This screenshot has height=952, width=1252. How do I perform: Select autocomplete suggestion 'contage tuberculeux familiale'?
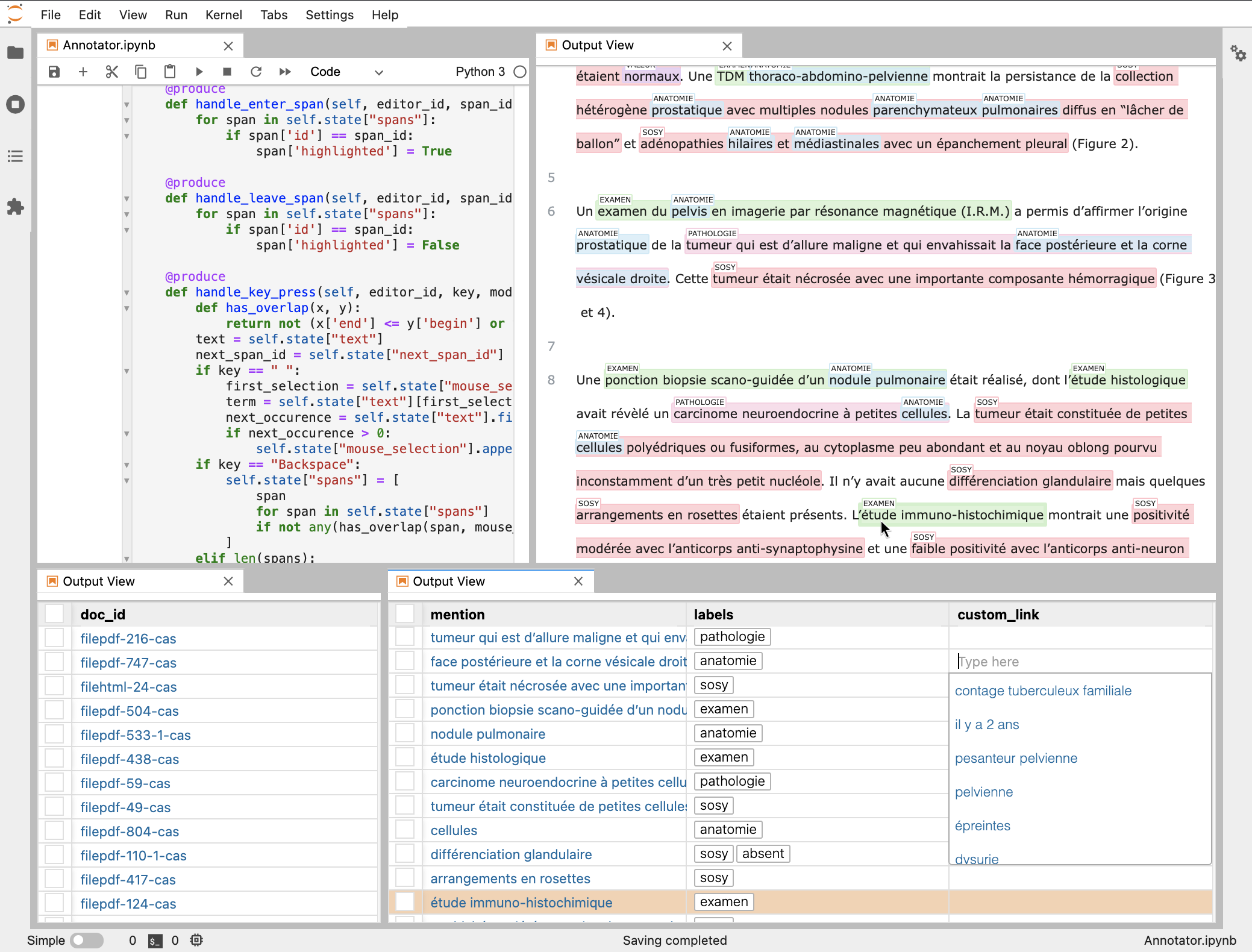(1043, 691)
